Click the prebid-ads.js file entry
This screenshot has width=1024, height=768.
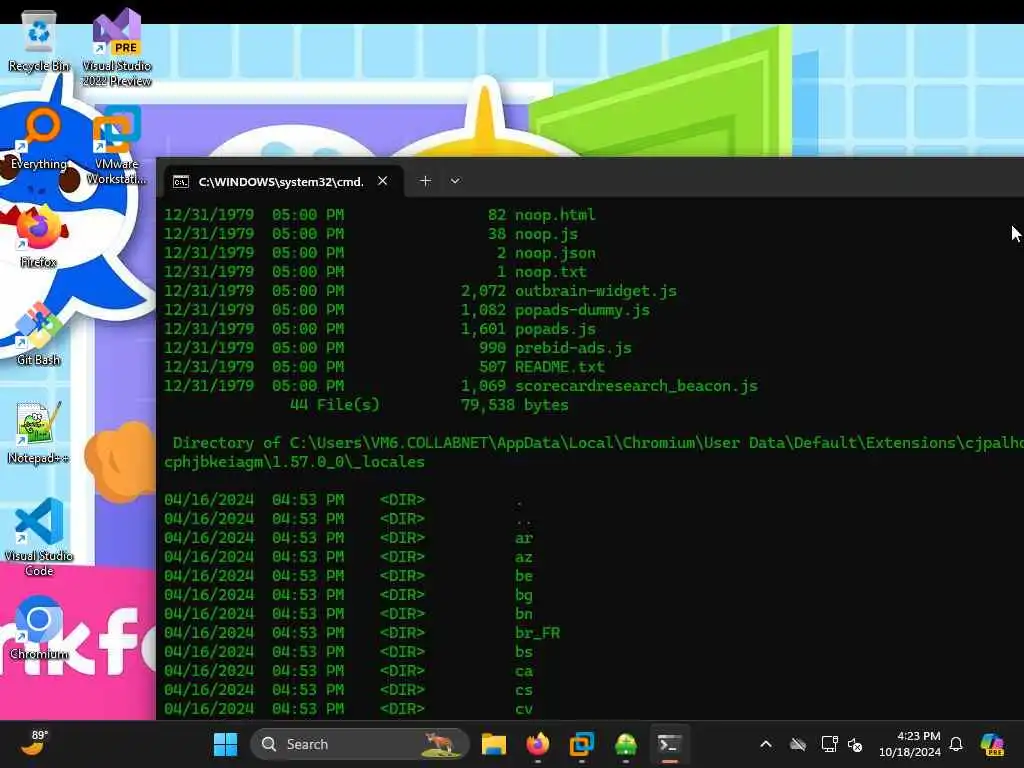pyautogui.click(x=573, y=347)
